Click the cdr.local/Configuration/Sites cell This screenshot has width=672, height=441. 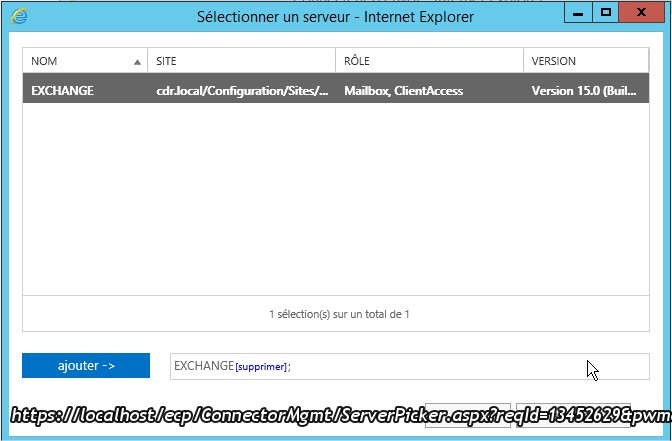click(x=242, y=91)
